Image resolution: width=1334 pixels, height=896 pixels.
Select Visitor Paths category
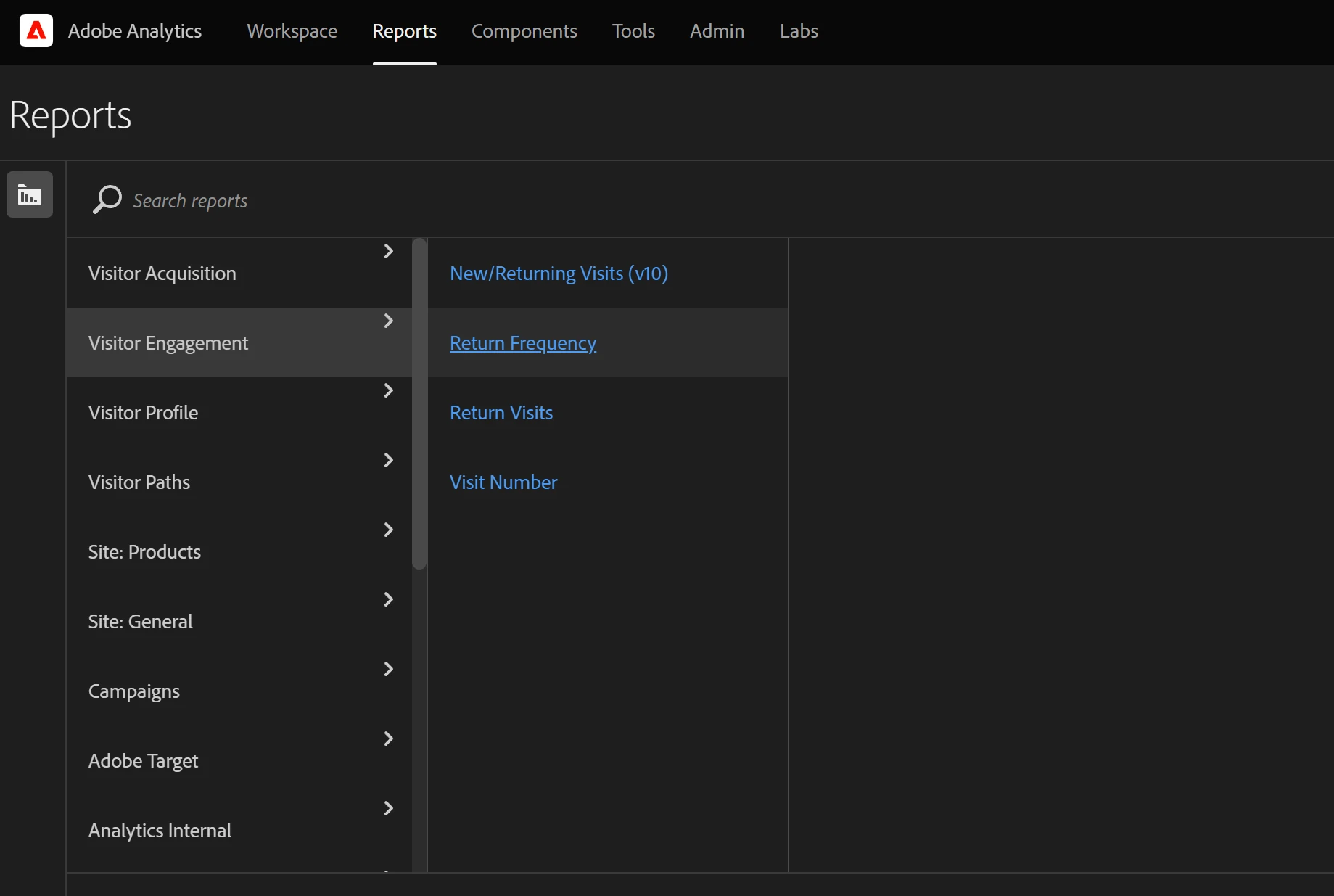[x=239, y=482]
